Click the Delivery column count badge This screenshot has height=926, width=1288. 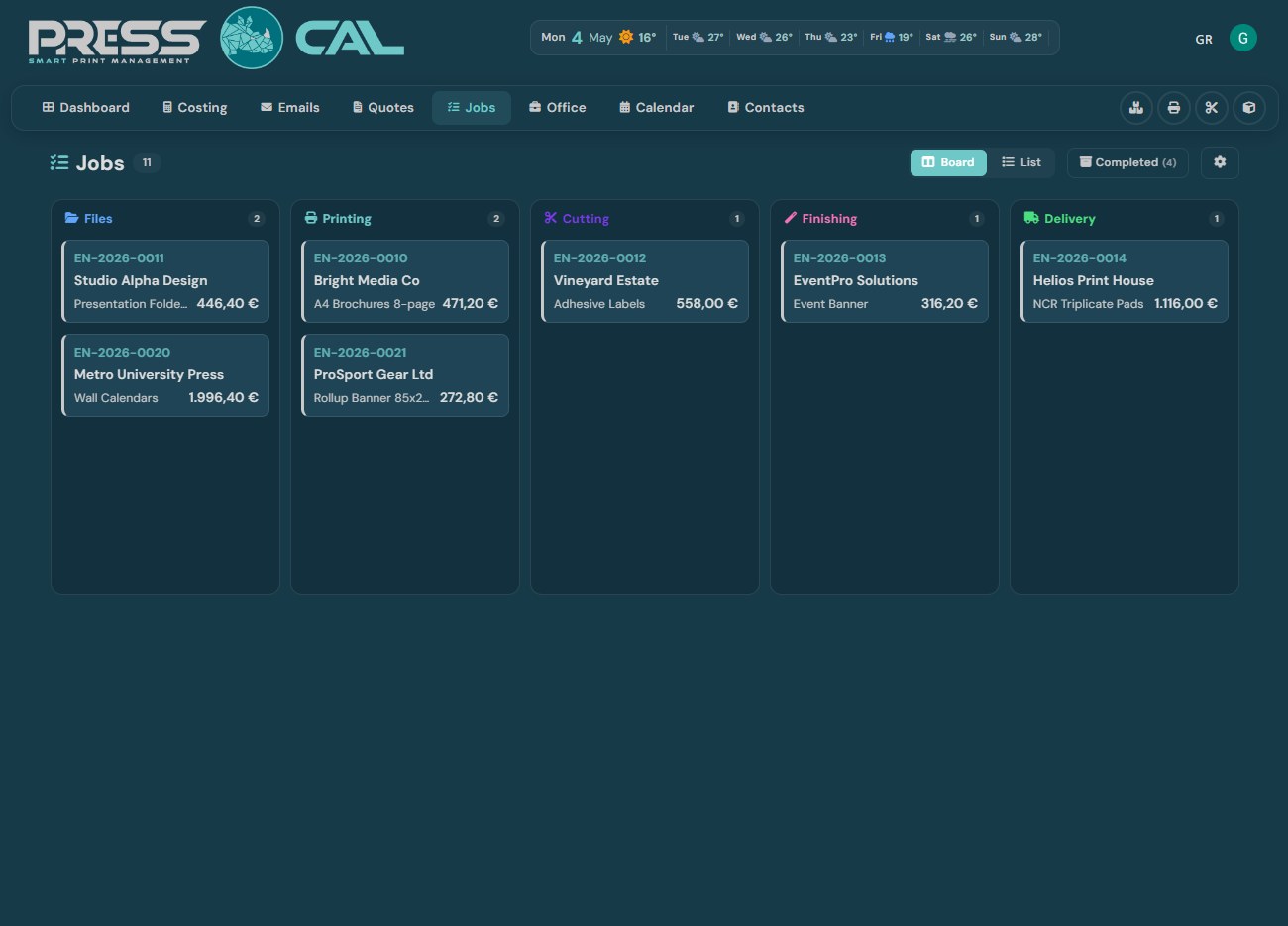pos(1217,219)
